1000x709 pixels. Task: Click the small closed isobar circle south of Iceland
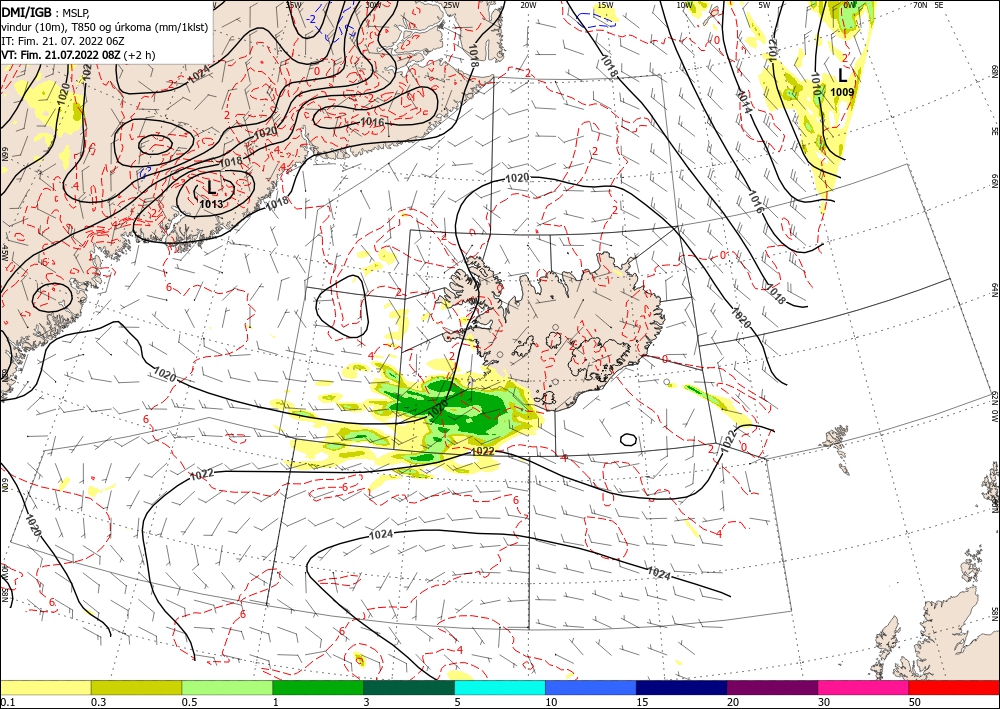(x=628, y=439)
